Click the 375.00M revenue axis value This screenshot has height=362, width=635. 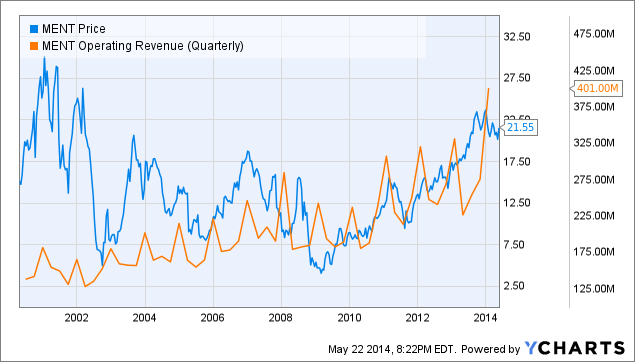point(594,107)
